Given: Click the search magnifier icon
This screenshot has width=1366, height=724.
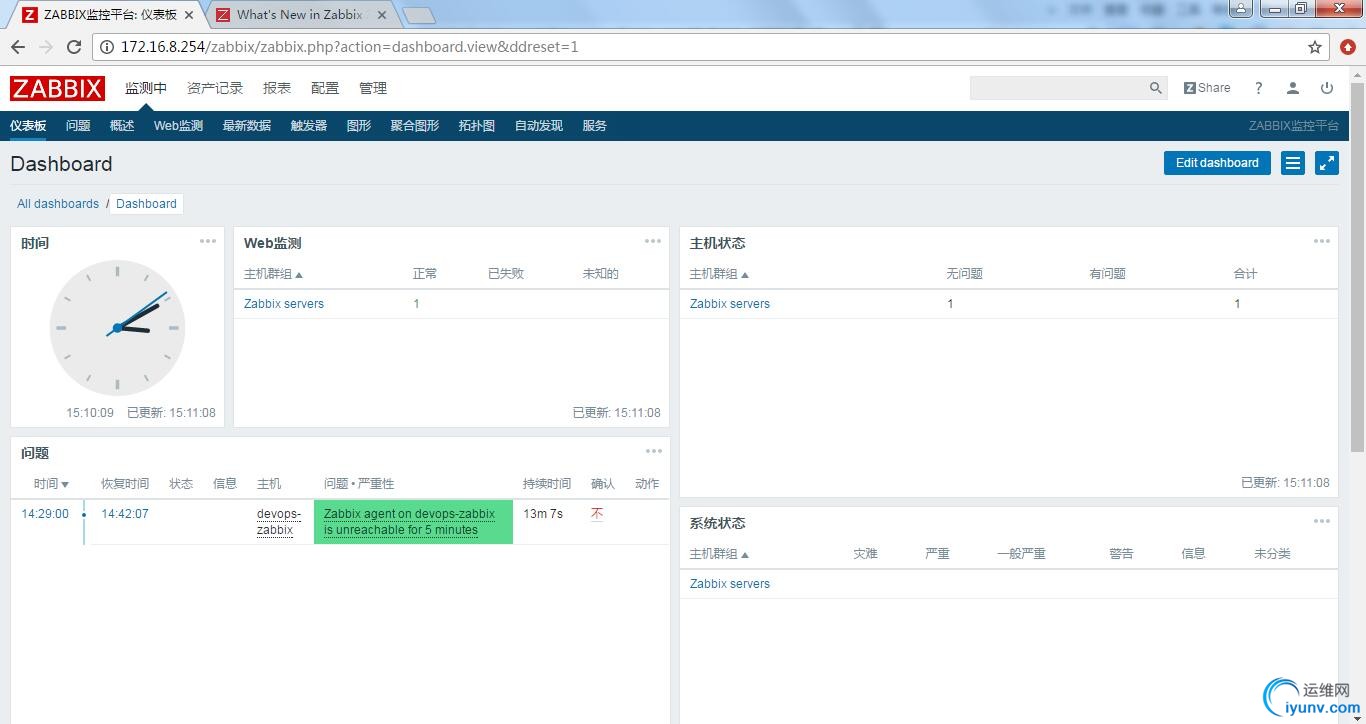Looking at the screenshot, I should [x=1156, y=88].
